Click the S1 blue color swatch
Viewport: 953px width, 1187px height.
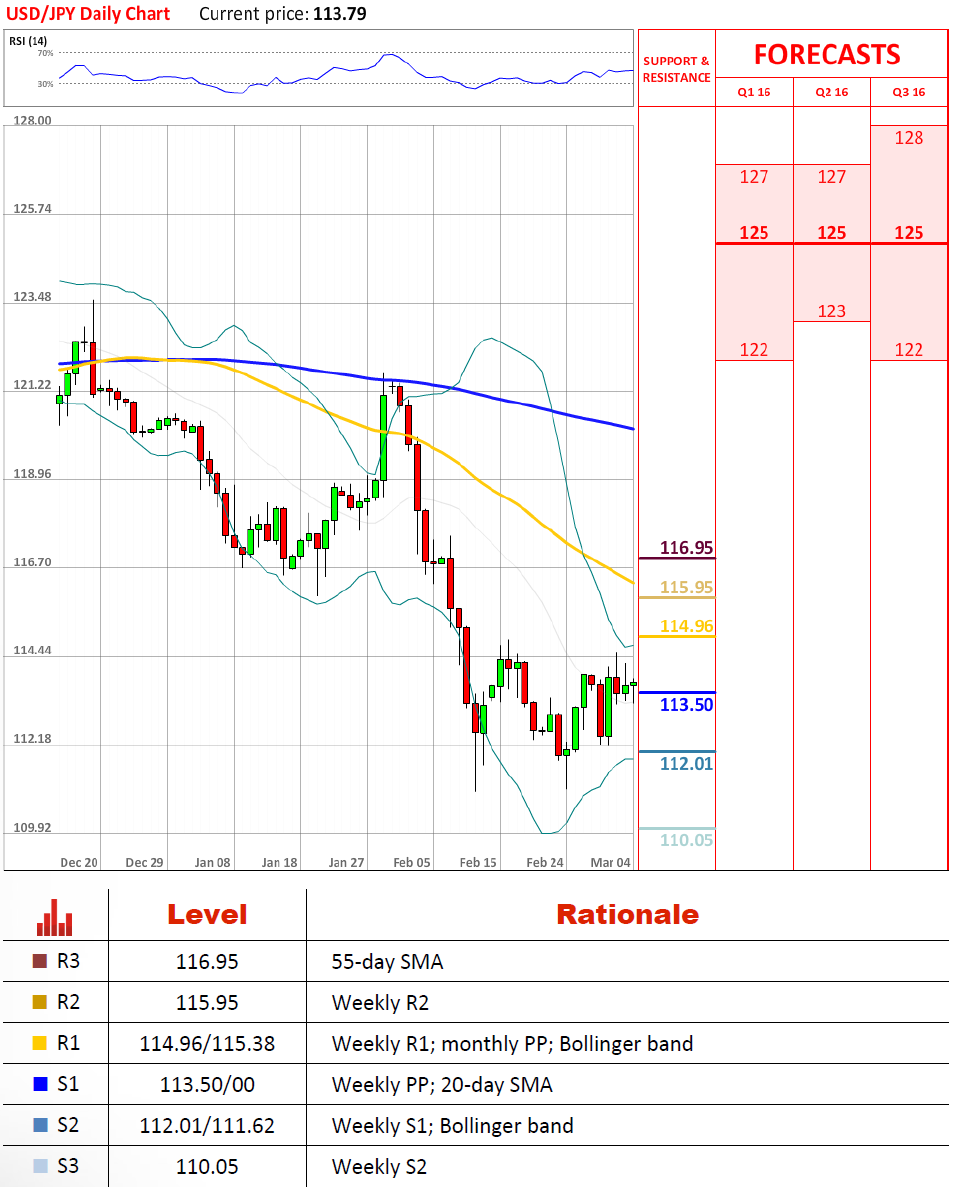[x=40, y=1083]
